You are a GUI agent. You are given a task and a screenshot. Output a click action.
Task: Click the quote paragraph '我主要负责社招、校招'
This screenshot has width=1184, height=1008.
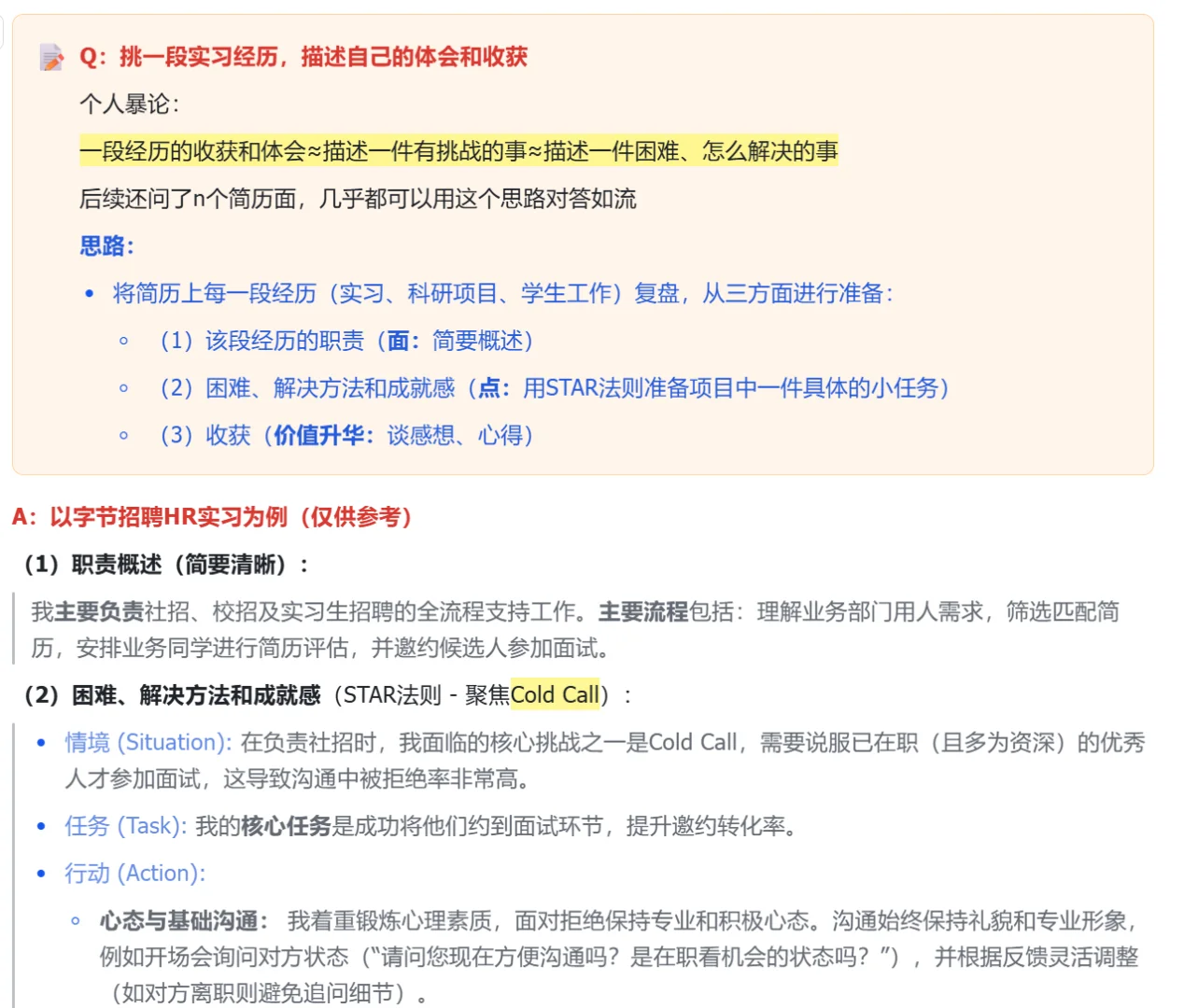[x=575, y=630]
